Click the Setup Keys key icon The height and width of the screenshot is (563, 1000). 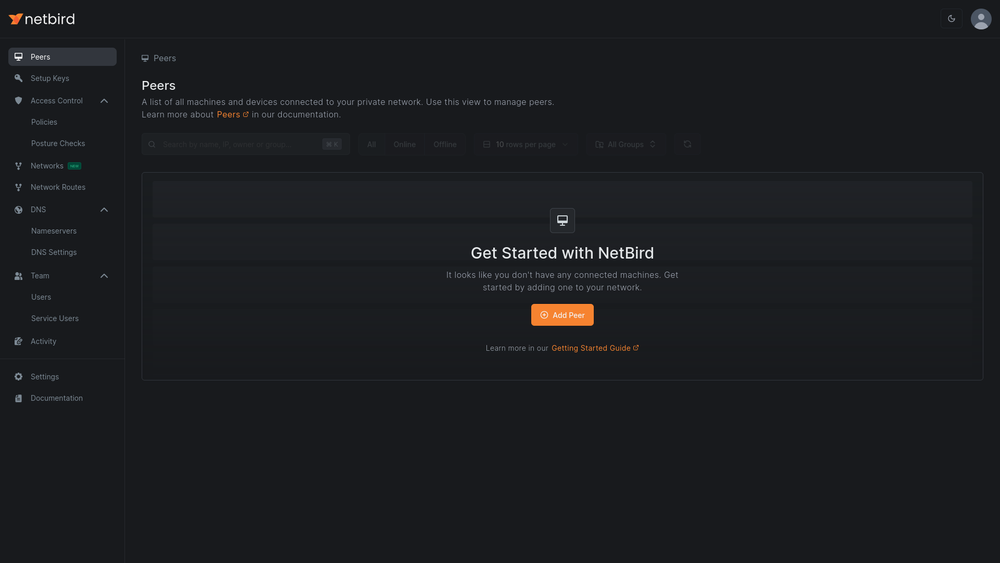coord(18,78)
